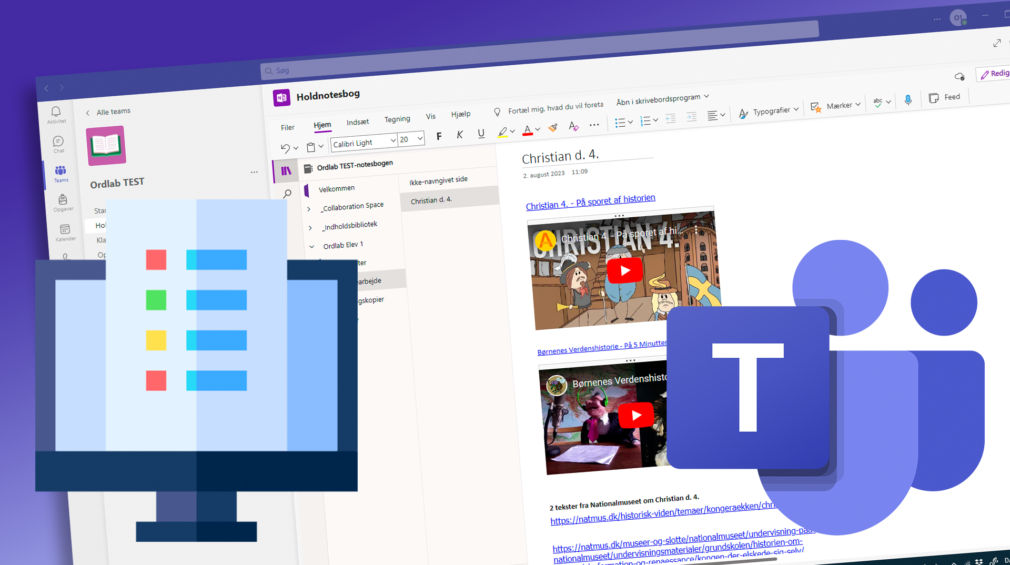Show notebook navigation library icon
Screen dimensions: 1010x565
(x=285, y=171)
